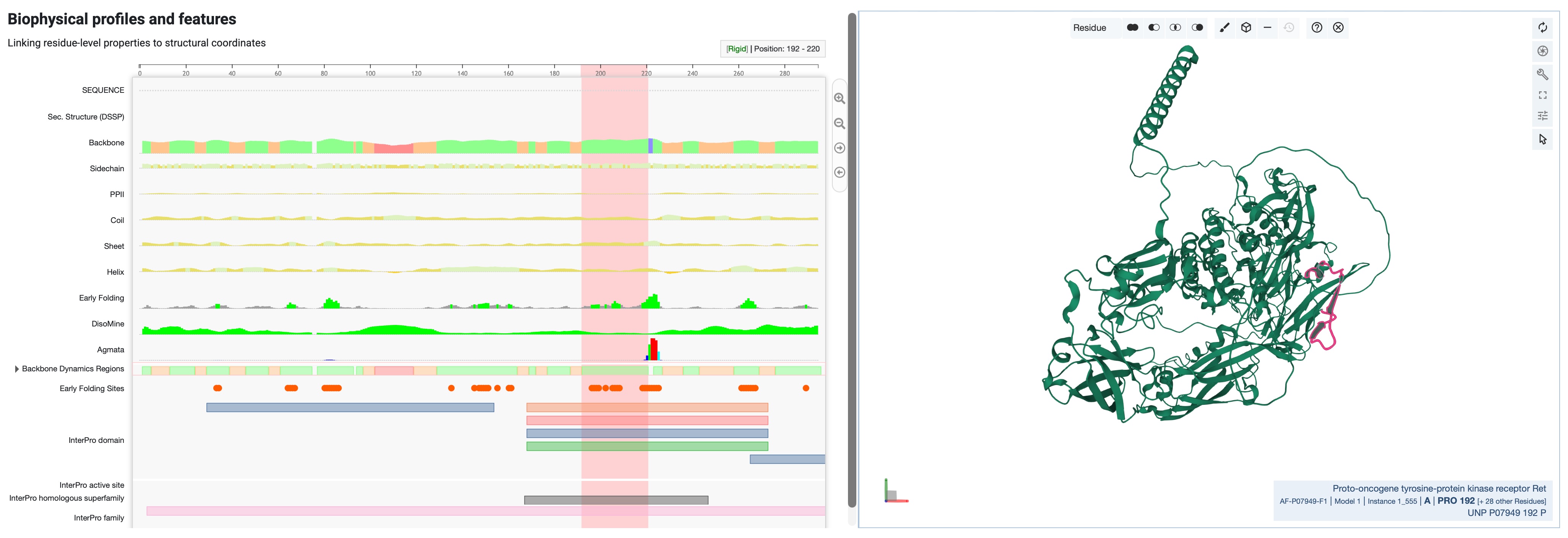1568x538 pixels.
Task: Reset the 3D view with refresh icon
Action: (x=1542, y=27)
